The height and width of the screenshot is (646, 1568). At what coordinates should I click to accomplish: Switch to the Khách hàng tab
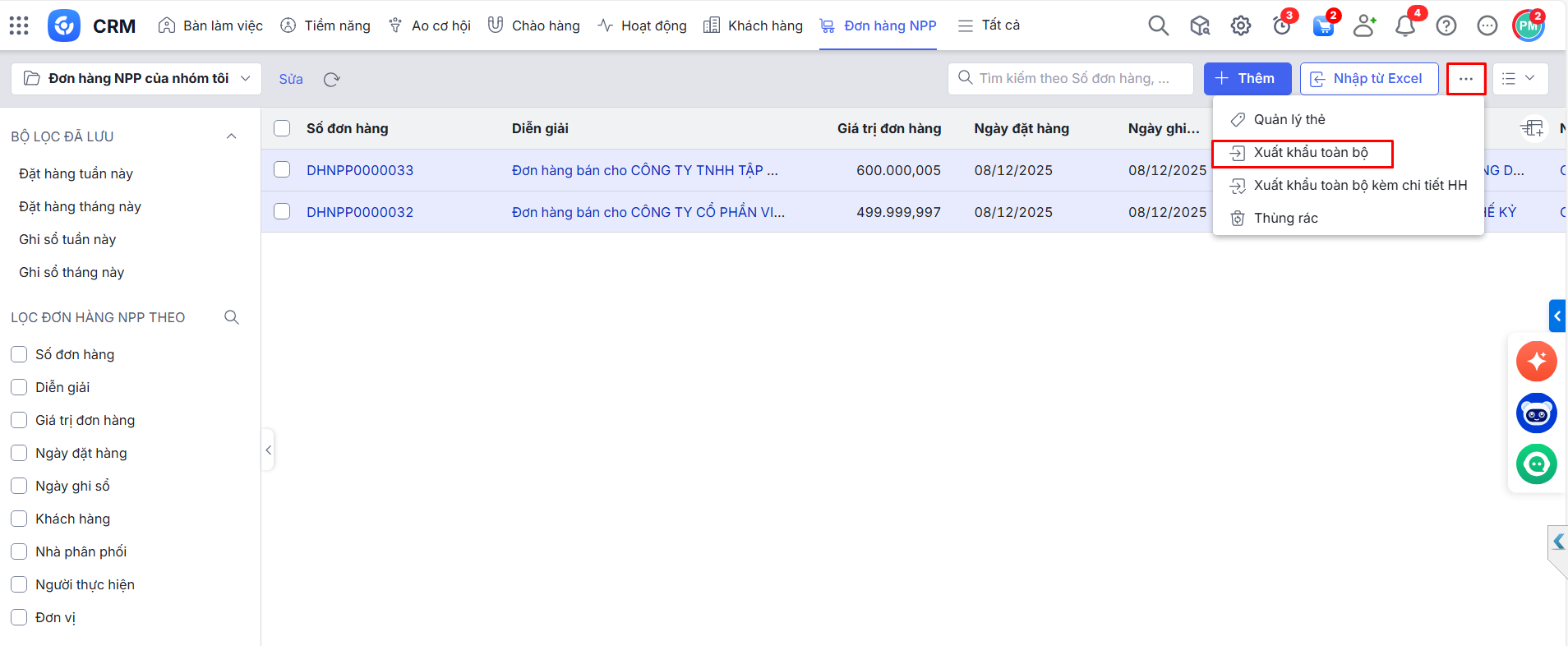[x=753, y=25]
